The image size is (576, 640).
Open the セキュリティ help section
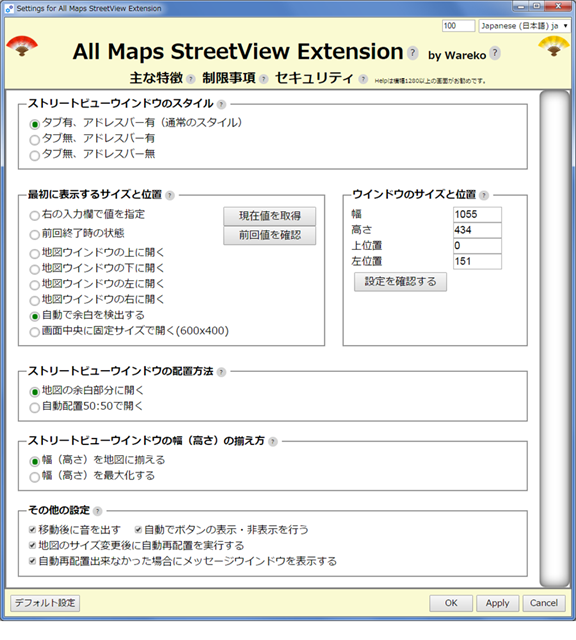(314, 78)
